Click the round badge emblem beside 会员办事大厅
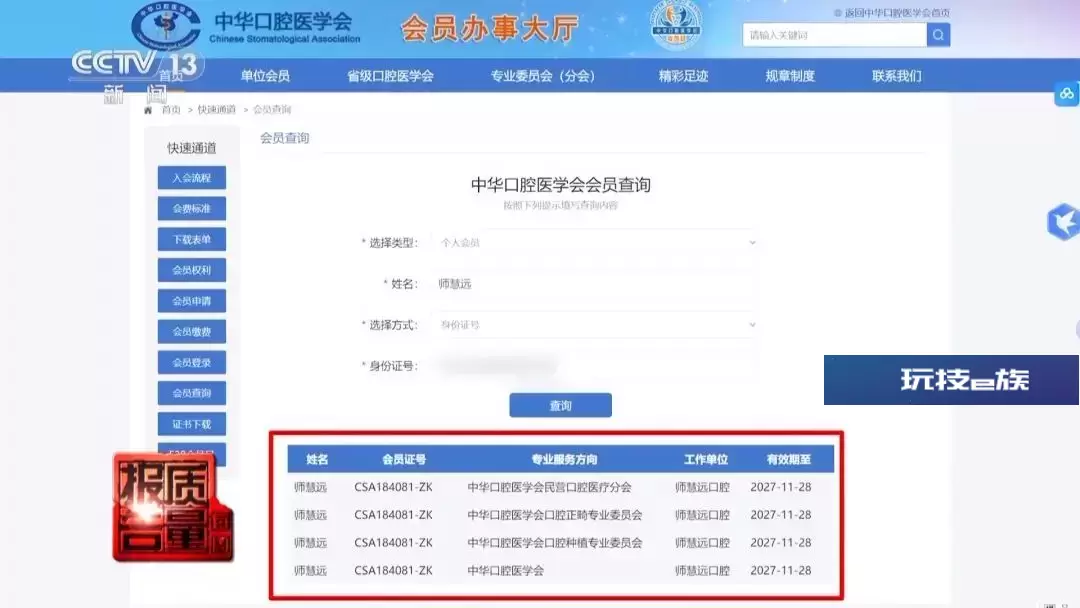Screen dimensions: 1080x608 click(x=676, y=25)
